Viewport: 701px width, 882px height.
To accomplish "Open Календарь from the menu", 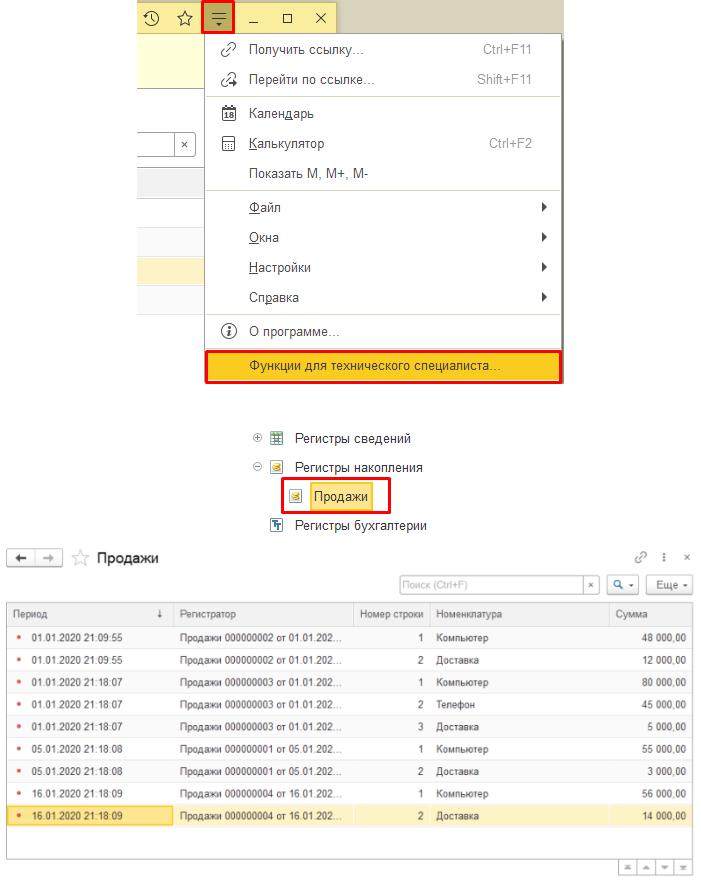I will [x=383, y=114].
